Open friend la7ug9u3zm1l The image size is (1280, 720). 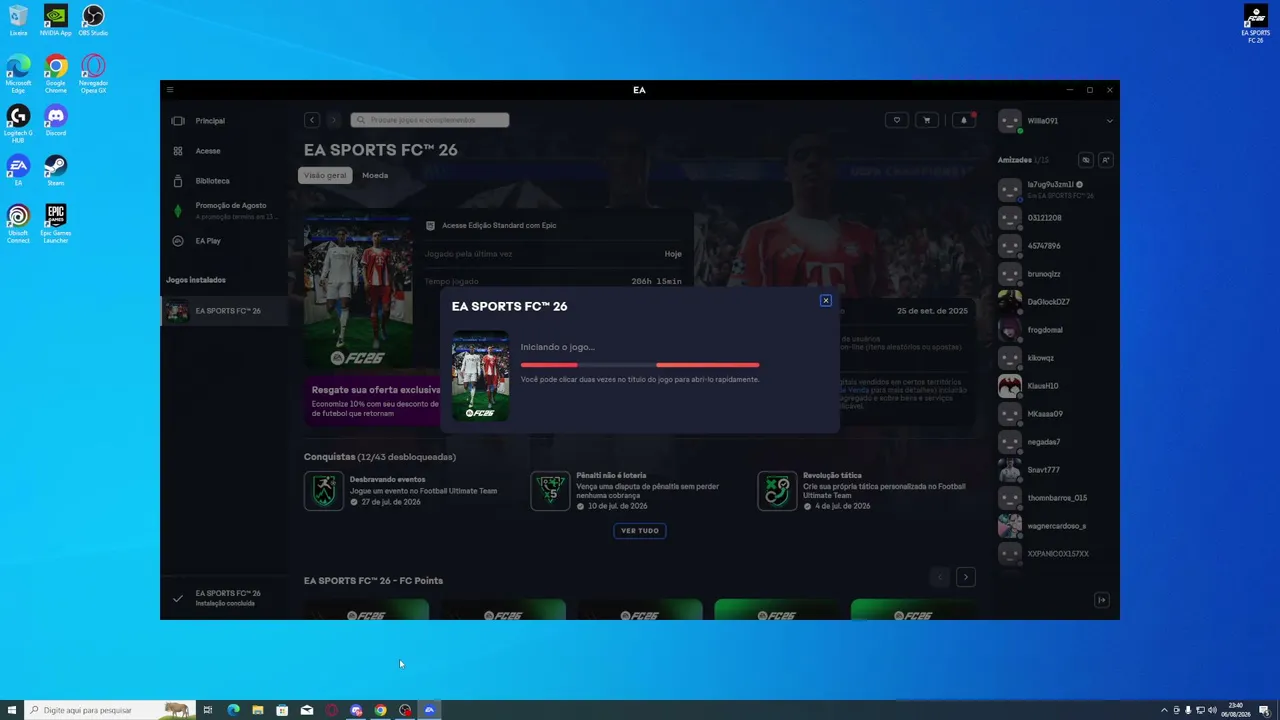[1054, 189]
